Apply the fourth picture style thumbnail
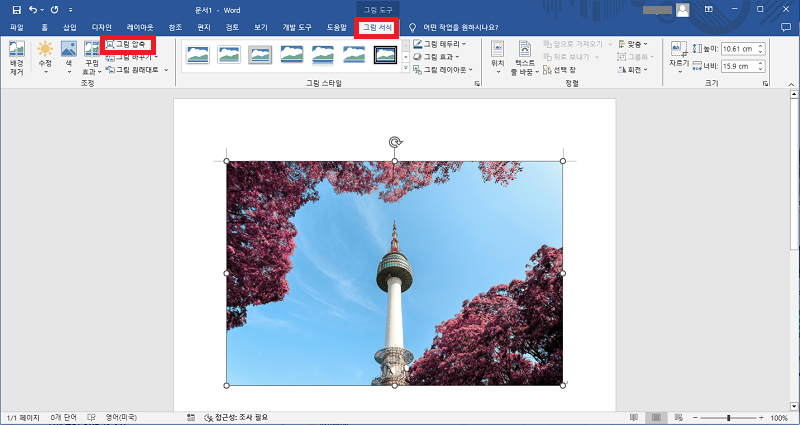This screenshot has width=800, height=425. [x=291, y=54]
